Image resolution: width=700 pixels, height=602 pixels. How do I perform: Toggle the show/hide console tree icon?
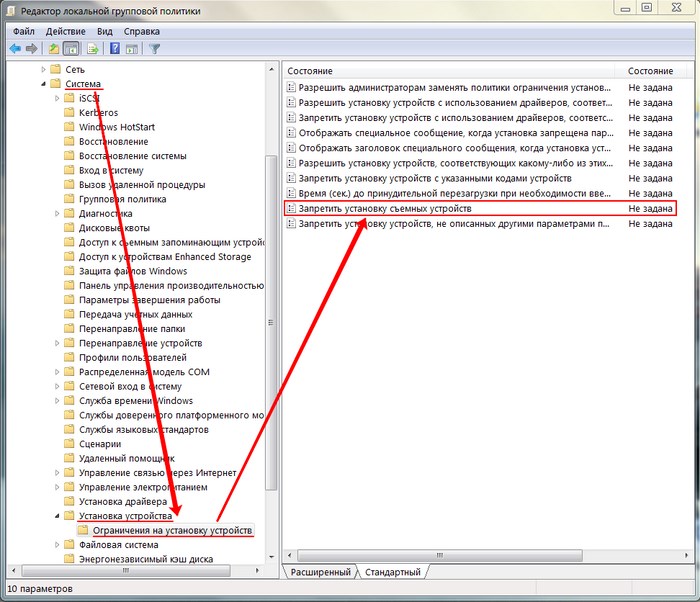click(72, 48)
